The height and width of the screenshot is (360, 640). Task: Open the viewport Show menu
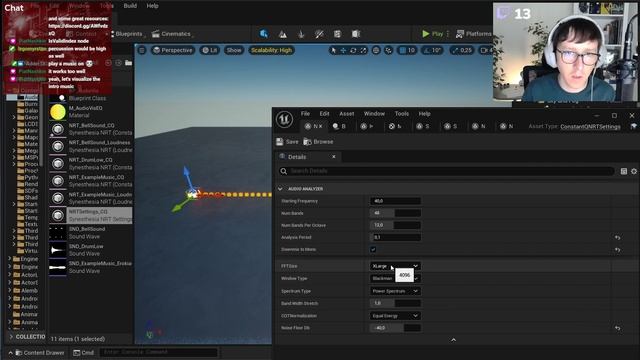pos(234,50)
